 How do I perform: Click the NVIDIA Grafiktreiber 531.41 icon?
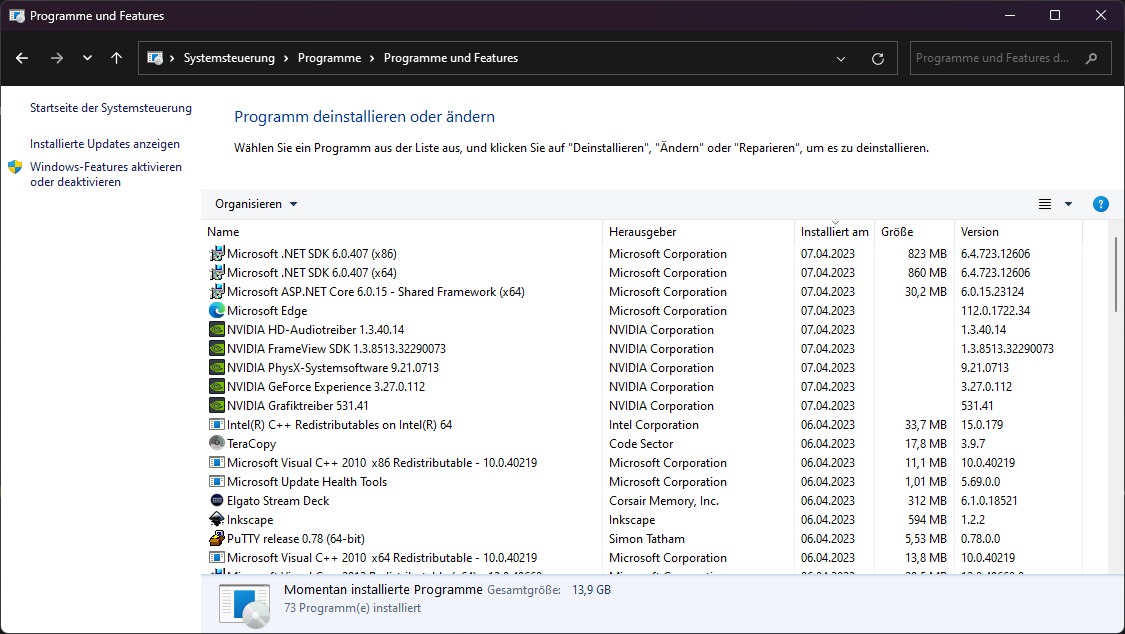point(217,405)
